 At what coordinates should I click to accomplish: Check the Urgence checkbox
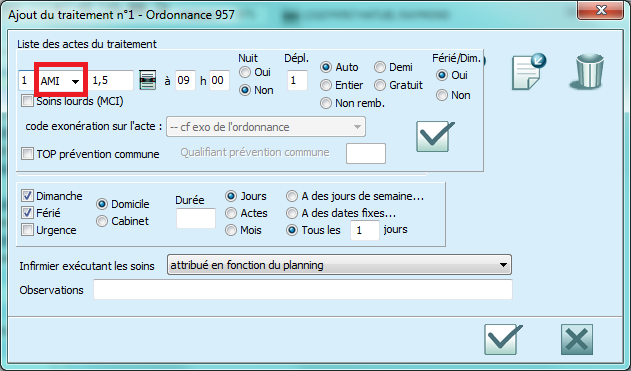(27, 230)
